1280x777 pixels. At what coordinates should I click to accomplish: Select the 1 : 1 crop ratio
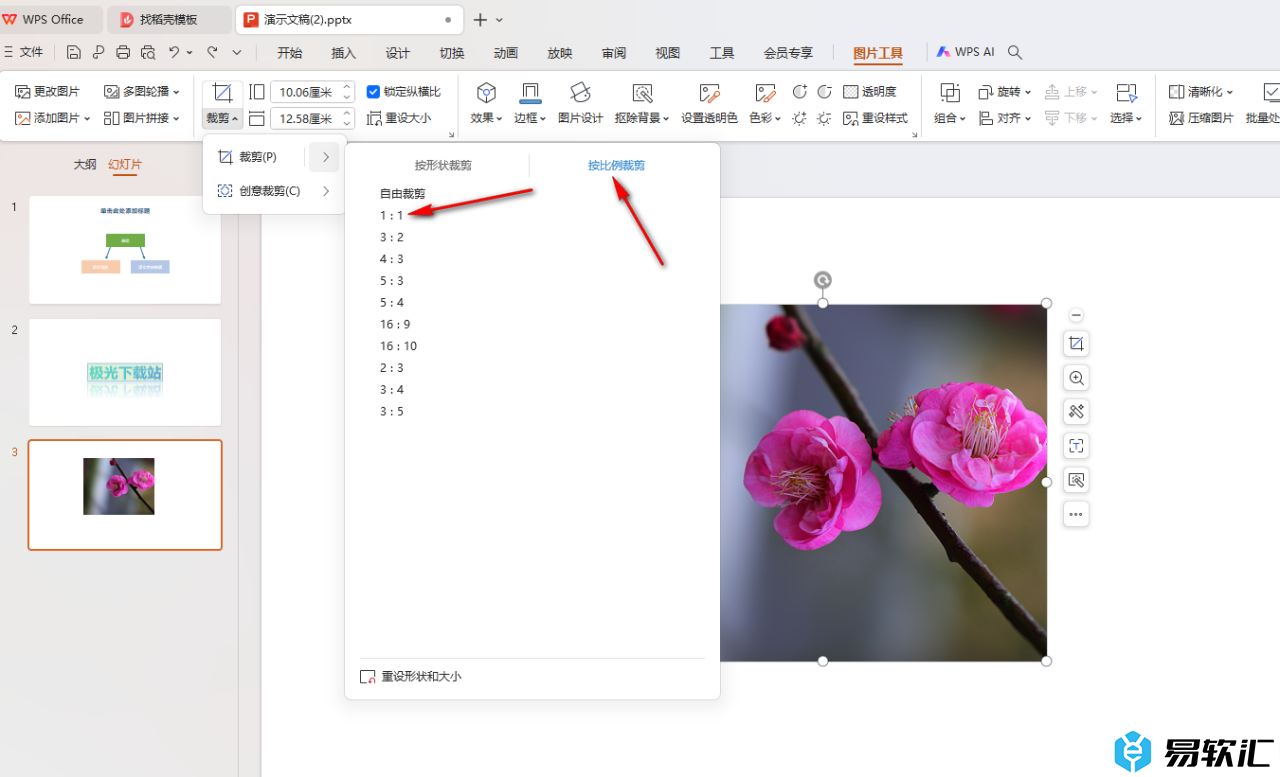(391, 215)
